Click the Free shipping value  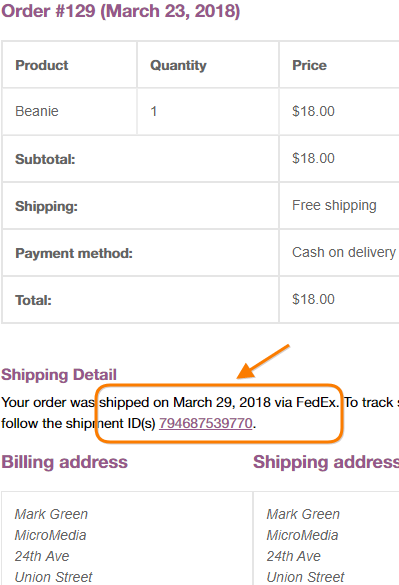(x=334, y=206)
